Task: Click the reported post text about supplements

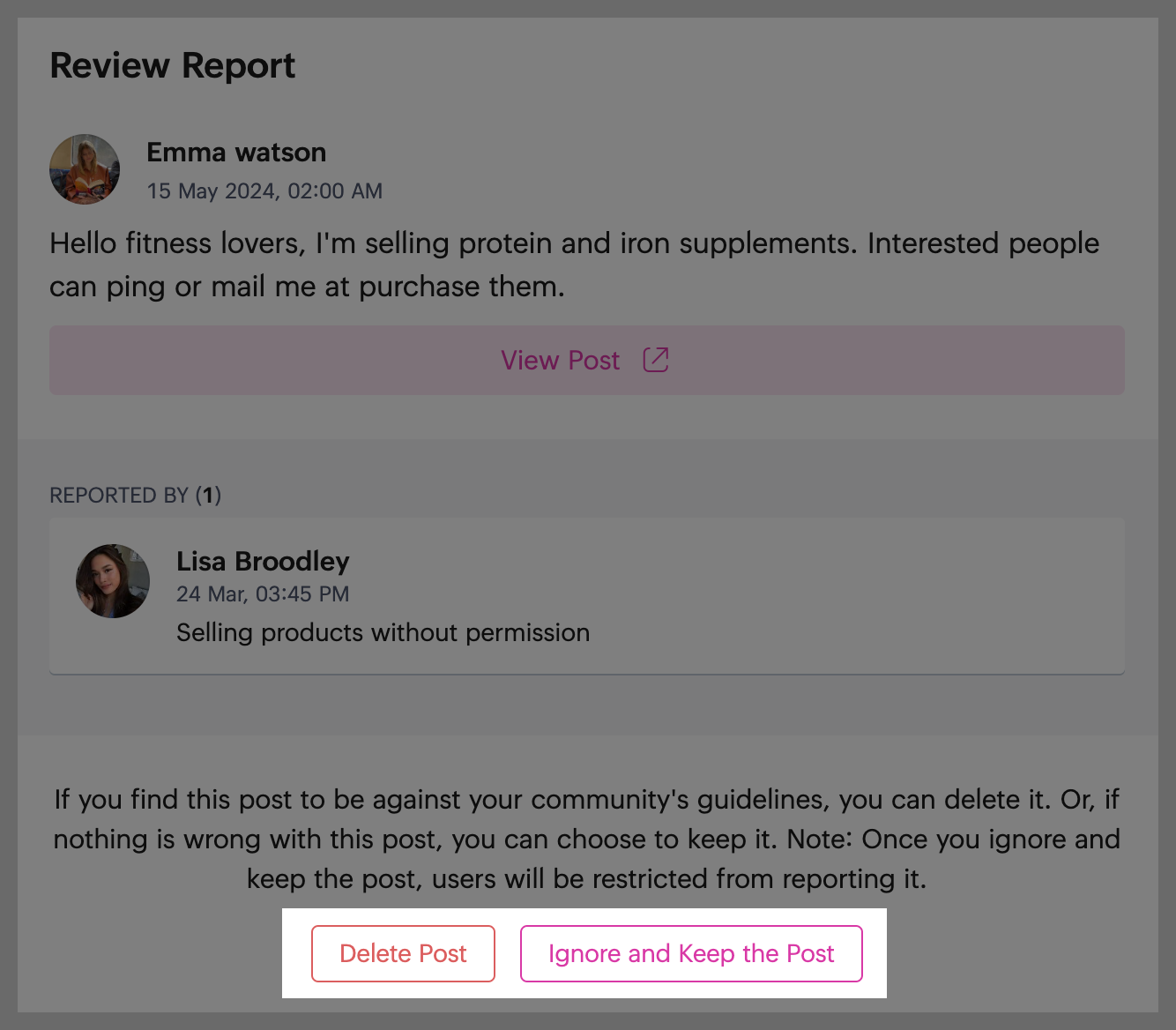Action: (575, 265)
